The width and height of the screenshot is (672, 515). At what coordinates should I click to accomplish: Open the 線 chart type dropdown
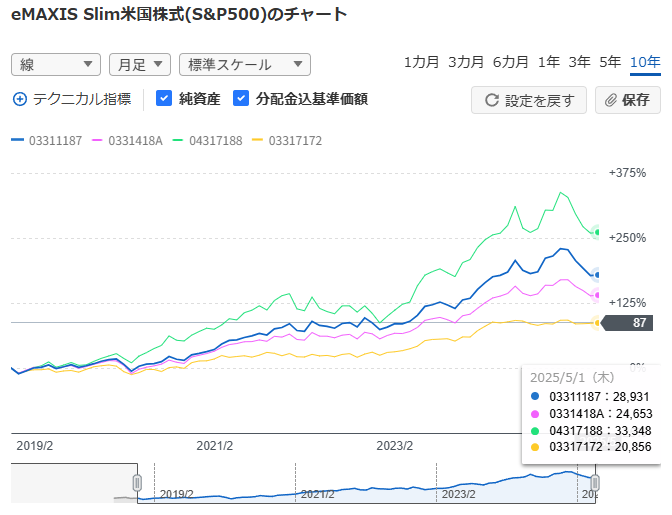click(56, 65)
